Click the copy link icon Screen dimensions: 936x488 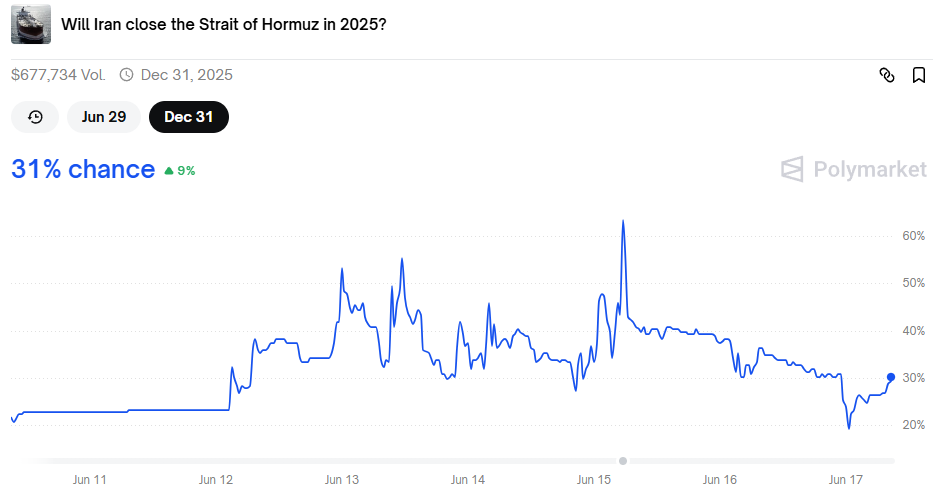pyautogui.click(x=886, y=75)
